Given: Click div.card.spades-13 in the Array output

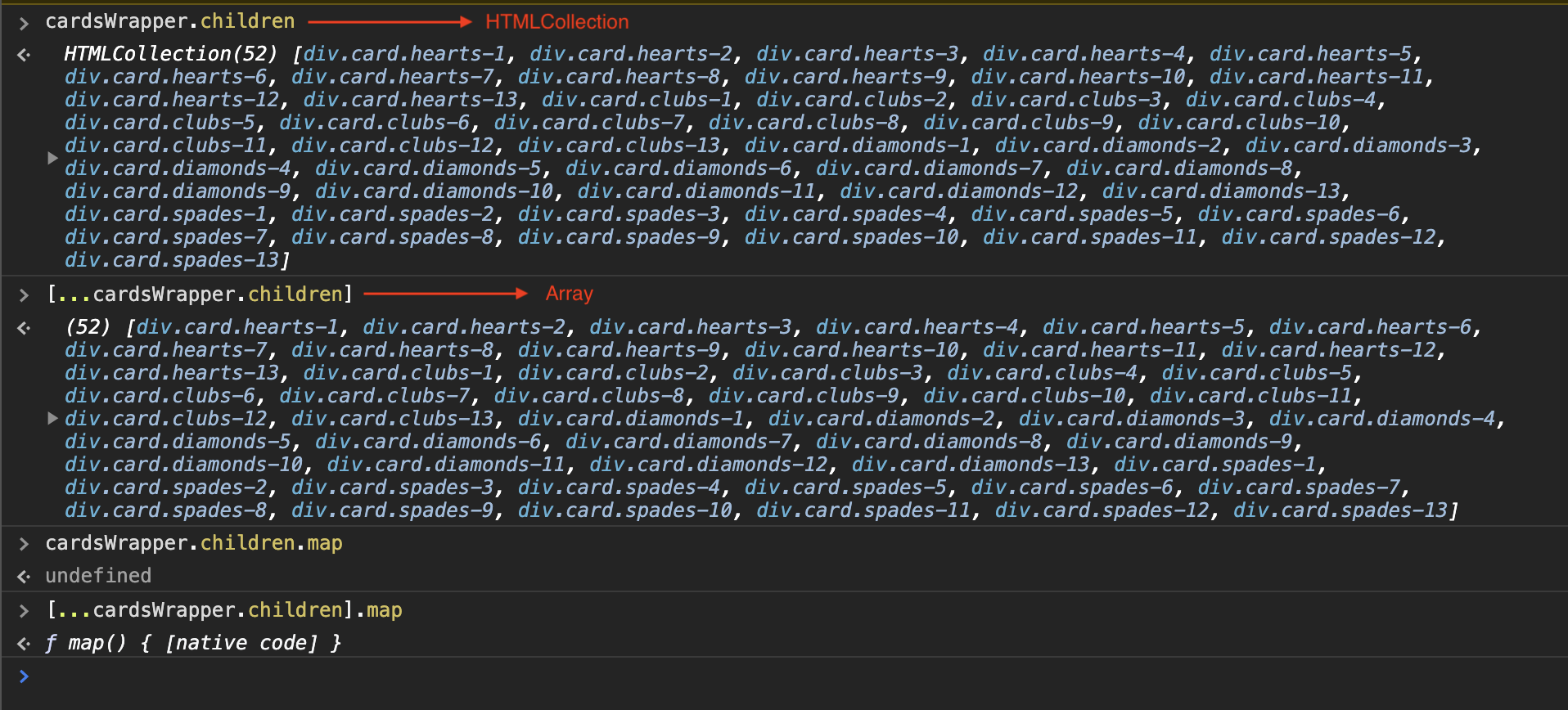Looking at the screenshot, I should point(1340,510).
